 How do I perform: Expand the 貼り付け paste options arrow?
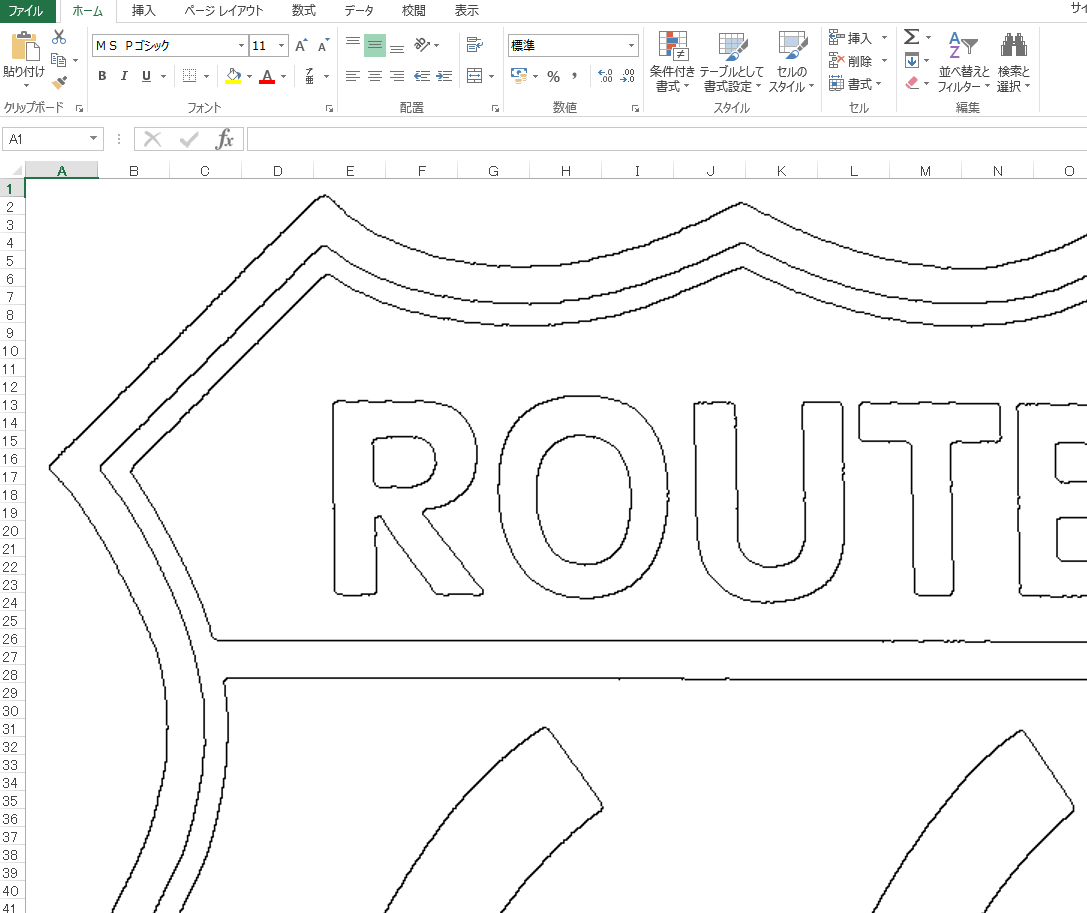tap(26, 87)
